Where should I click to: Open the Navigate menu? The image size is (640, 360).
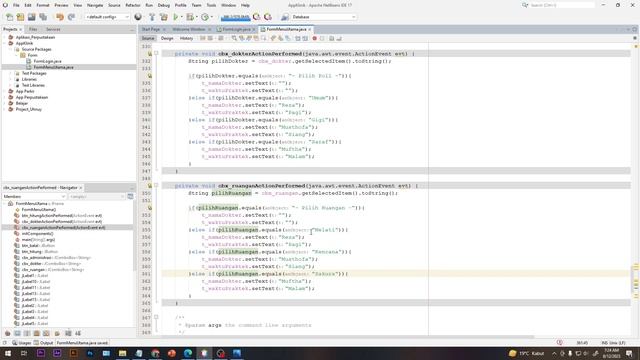click(95, 5)
